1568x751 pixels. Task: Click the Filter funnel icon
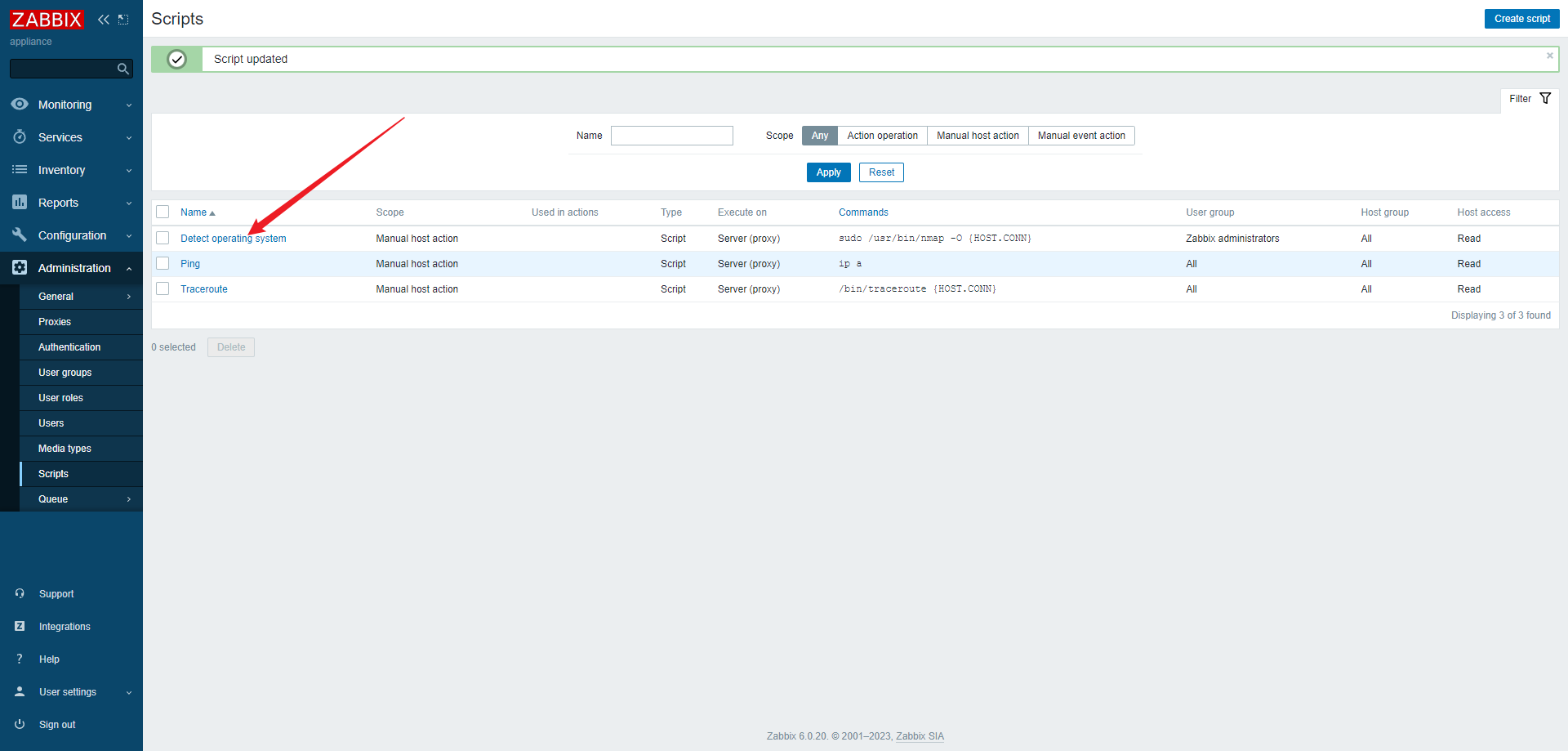point(1545,98)
